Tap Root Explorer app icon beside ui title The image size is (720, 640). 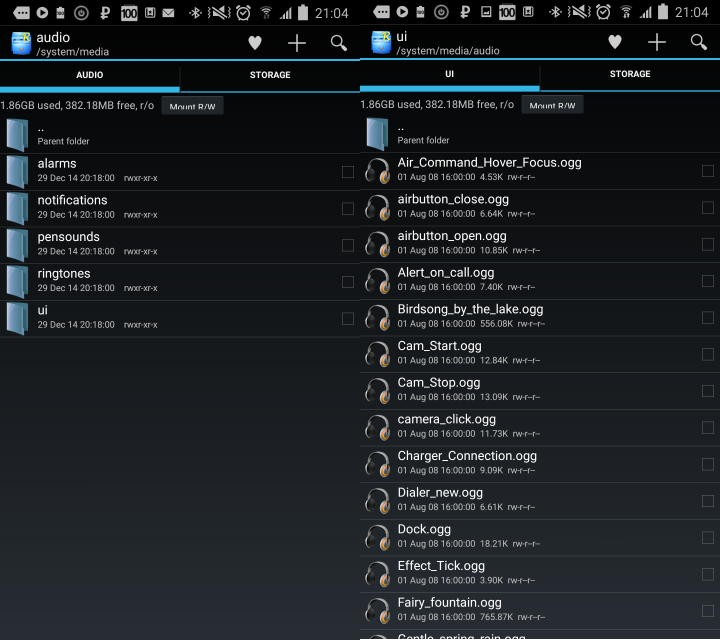tap(381, 42)
